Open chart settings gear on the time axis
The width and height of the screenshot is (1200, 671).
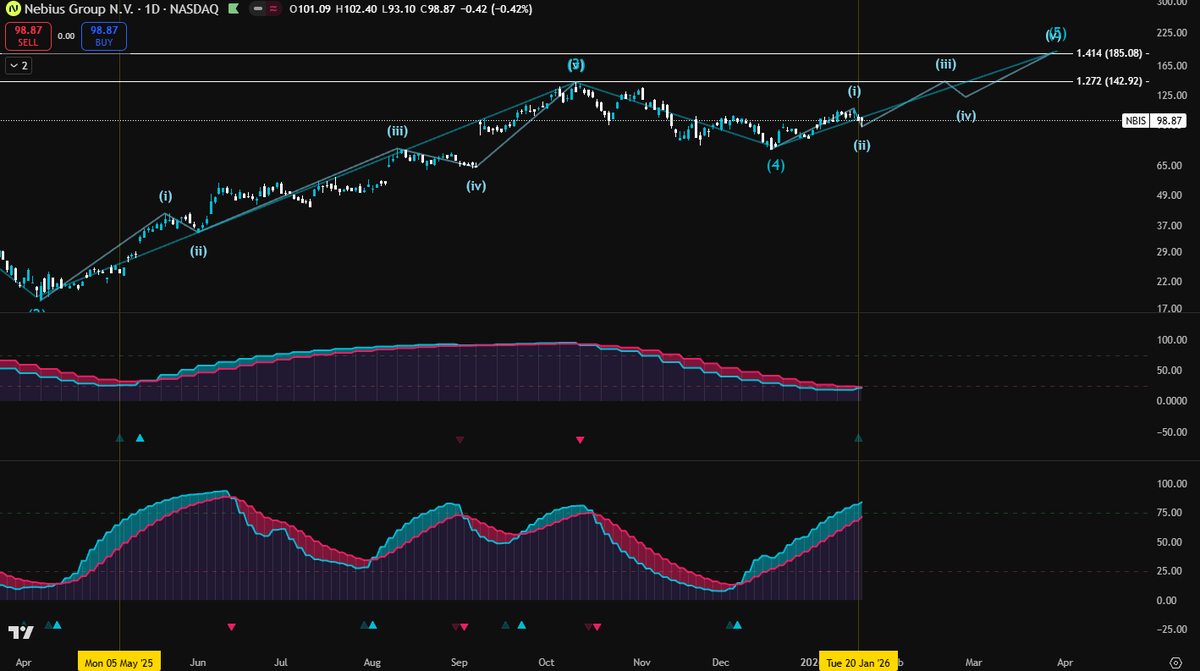pyautogui.click(x=1175, y=662)
